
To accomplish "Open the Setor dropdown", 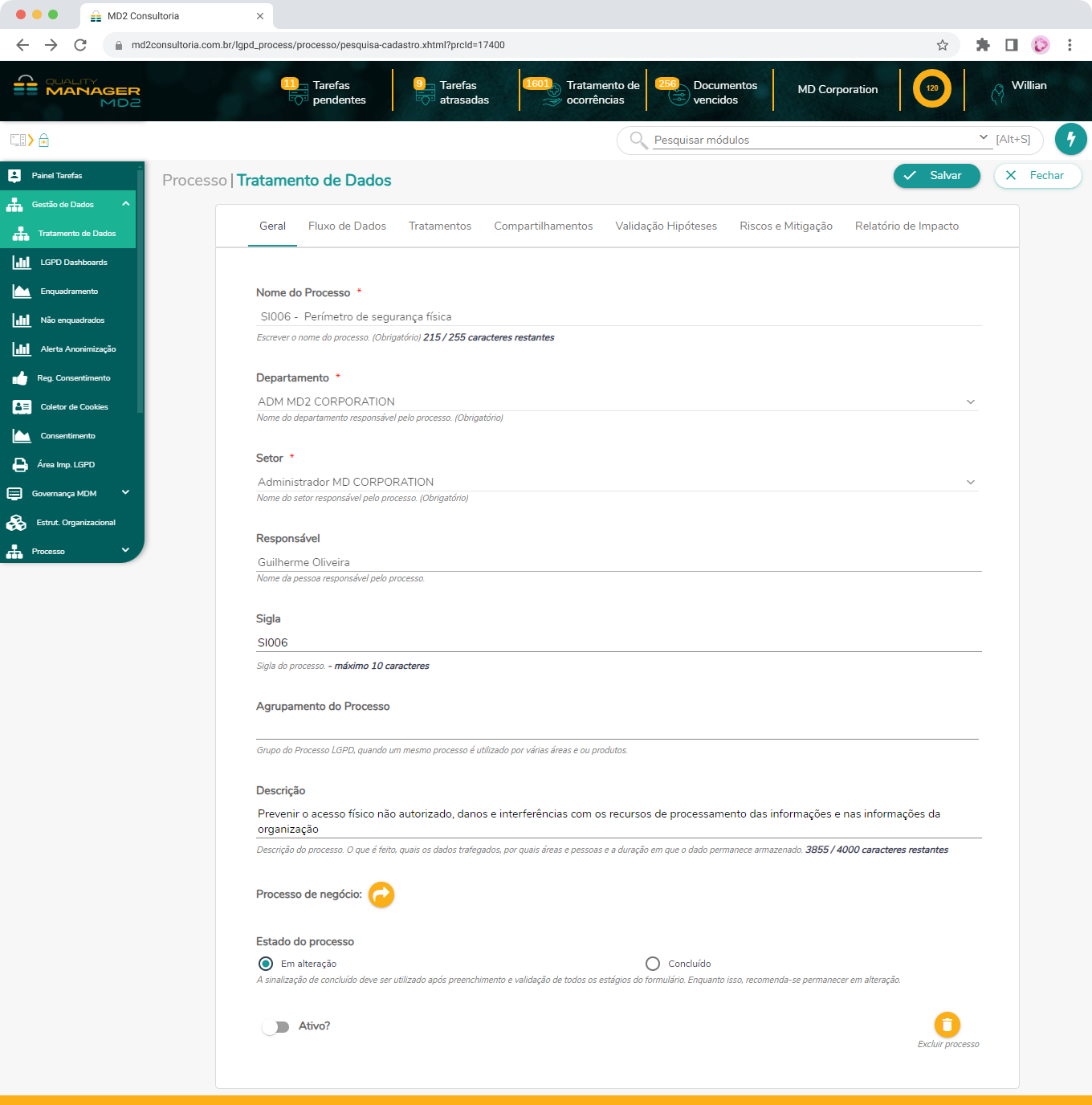I will coord(617,482).
